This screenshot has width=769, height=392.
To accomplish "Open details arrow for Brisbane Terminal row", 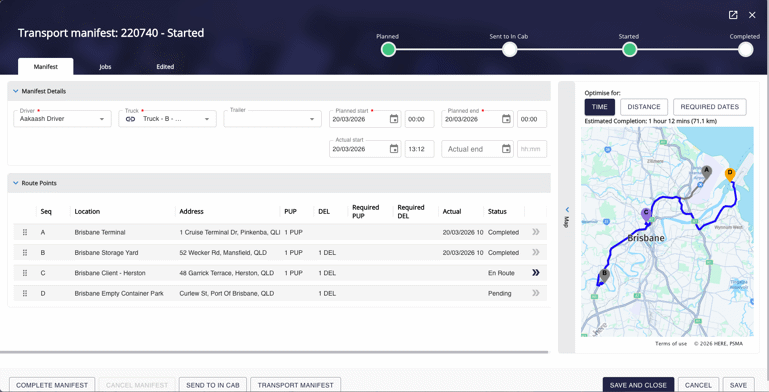I will click(536, 232).
